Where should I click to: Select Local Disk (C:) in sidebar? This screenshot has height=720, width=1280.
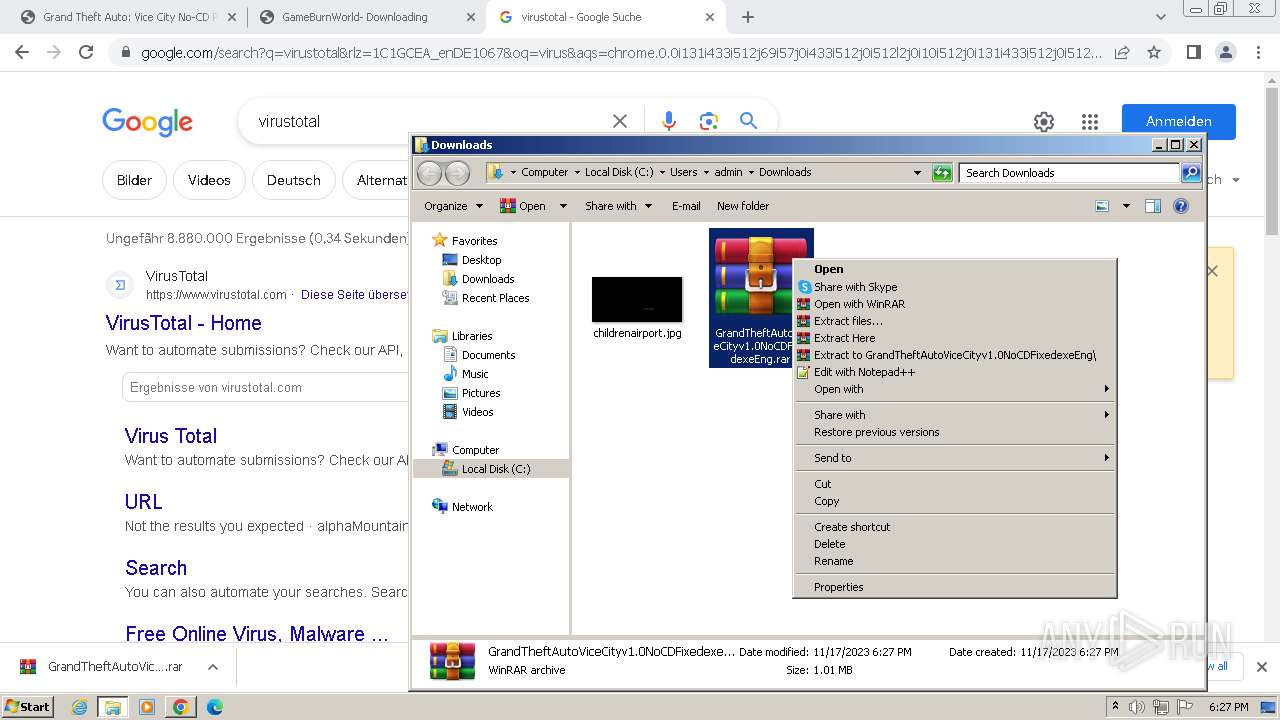[x=496, y=469]
